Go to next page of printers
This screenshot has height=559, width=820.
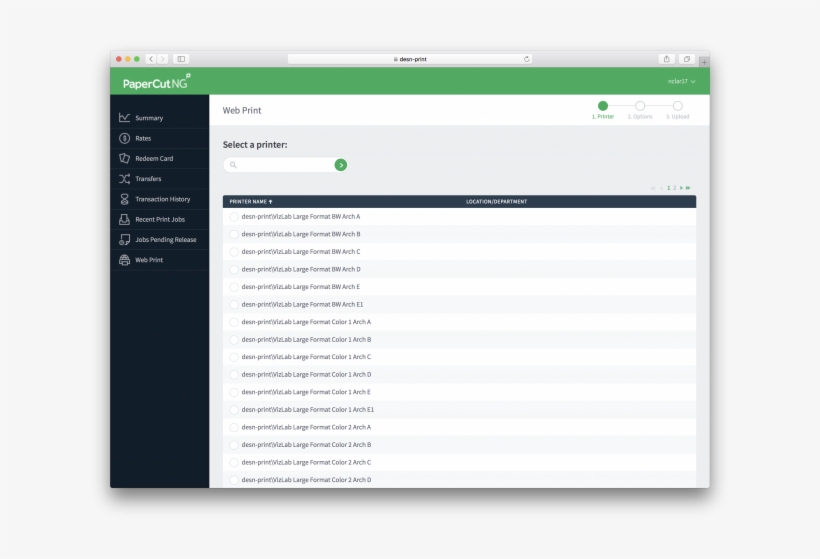tap(681, 188)
